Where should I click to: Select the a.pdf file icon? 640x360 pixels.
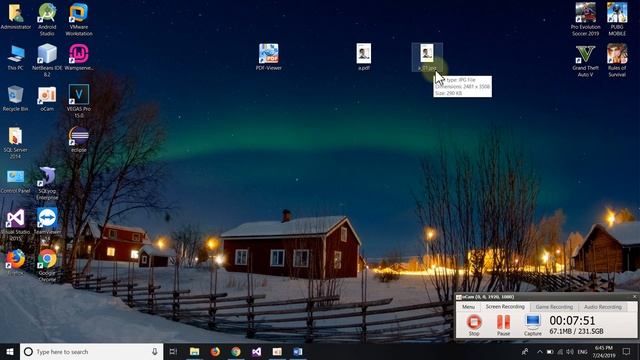click(364, 57)
